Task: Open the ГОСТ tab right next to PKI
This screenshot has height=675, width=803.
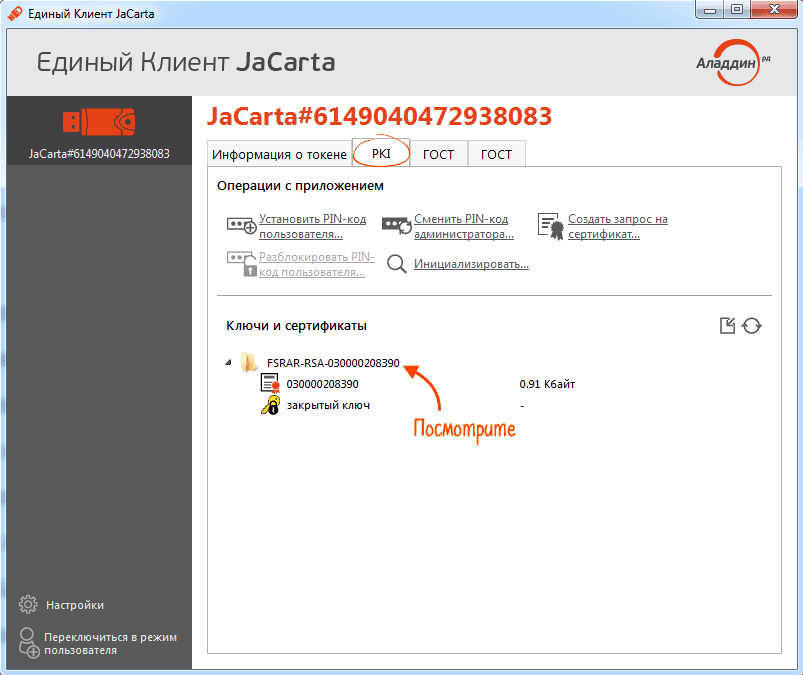Action: click(438, 154)
